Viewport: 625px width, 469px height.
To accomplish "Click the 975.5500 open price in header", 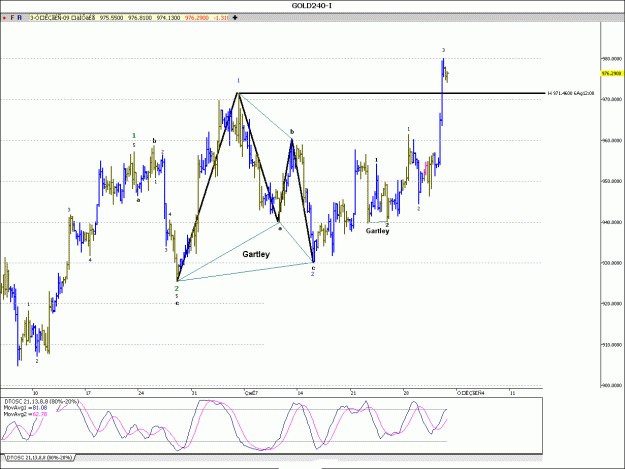I will (111, 18).
